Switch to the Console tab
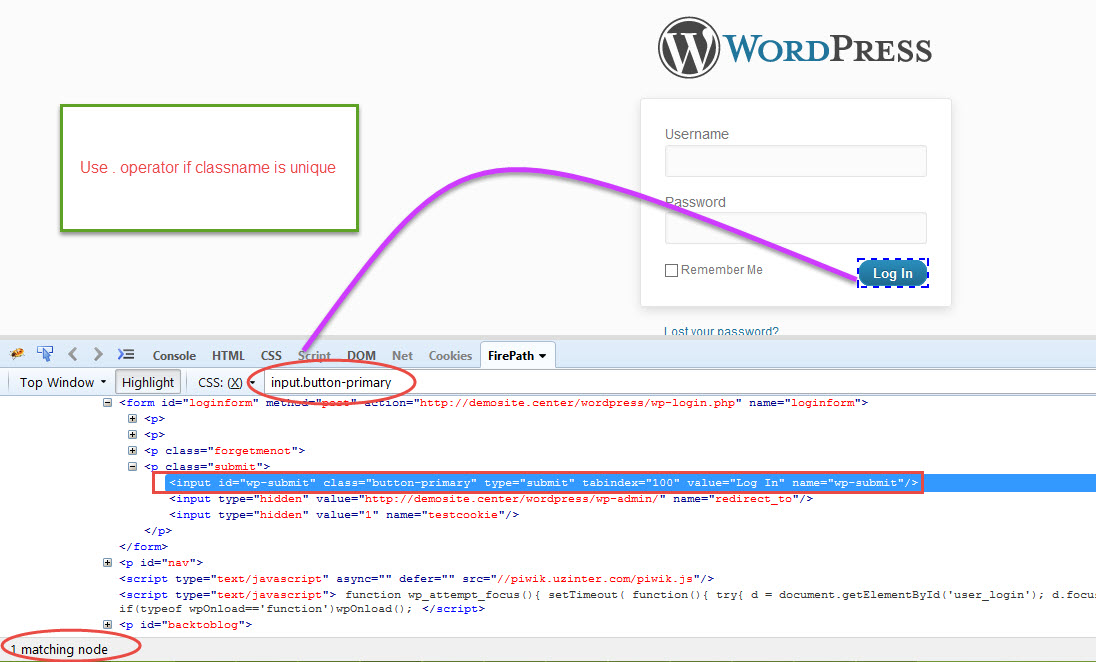The image size is (1096, 662). click(174, 355)
